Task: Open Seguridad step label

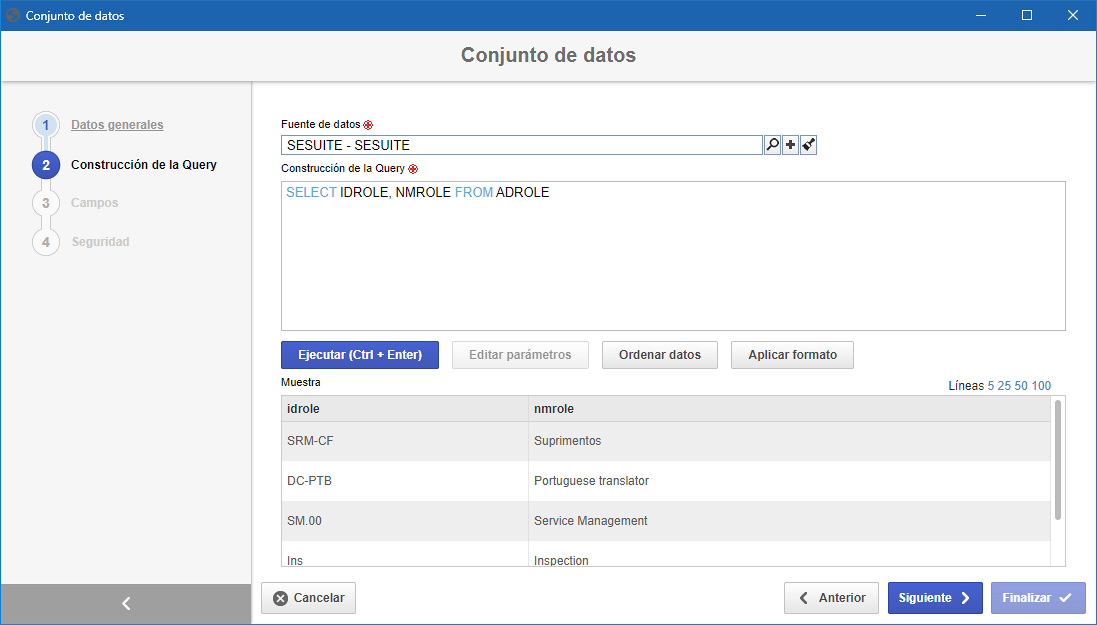Action: click(100, 241)
